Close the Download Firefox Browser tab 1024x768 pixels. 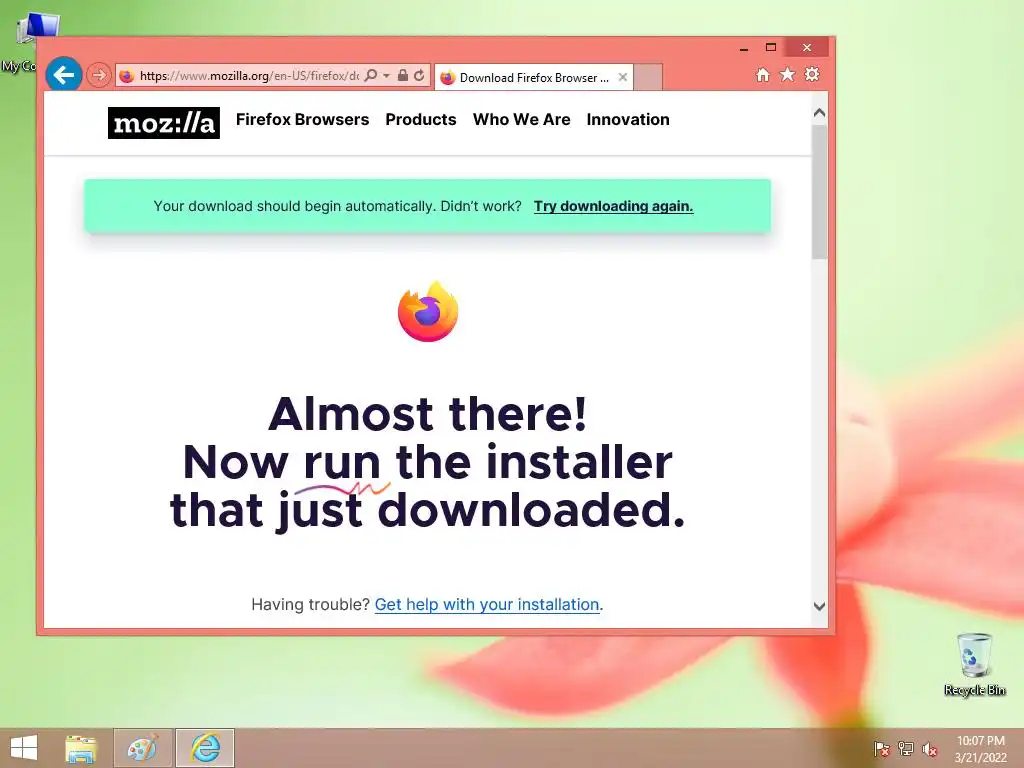coord(623,77)
